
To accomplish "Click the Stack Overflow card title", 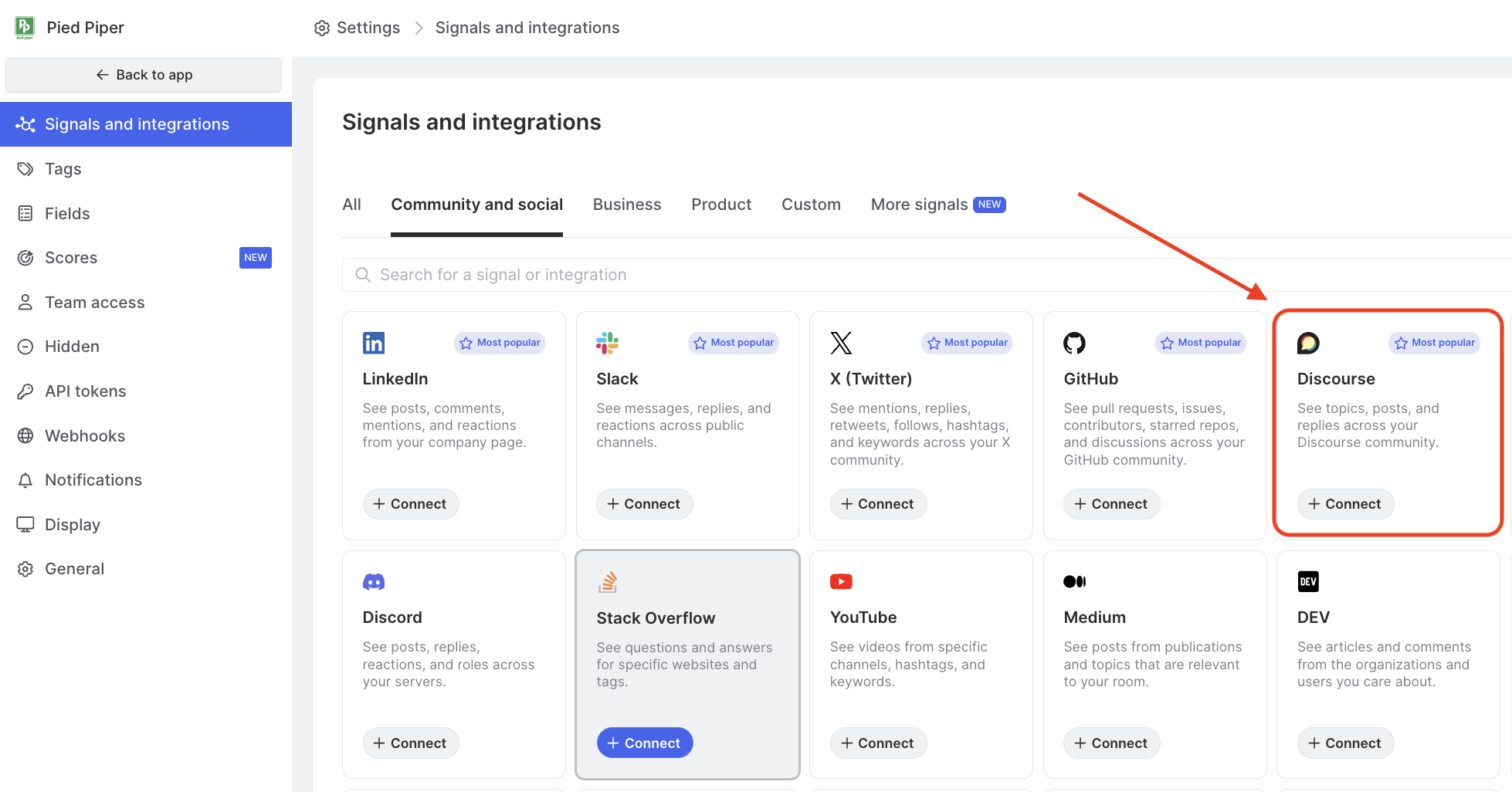I will pos(656,618).
